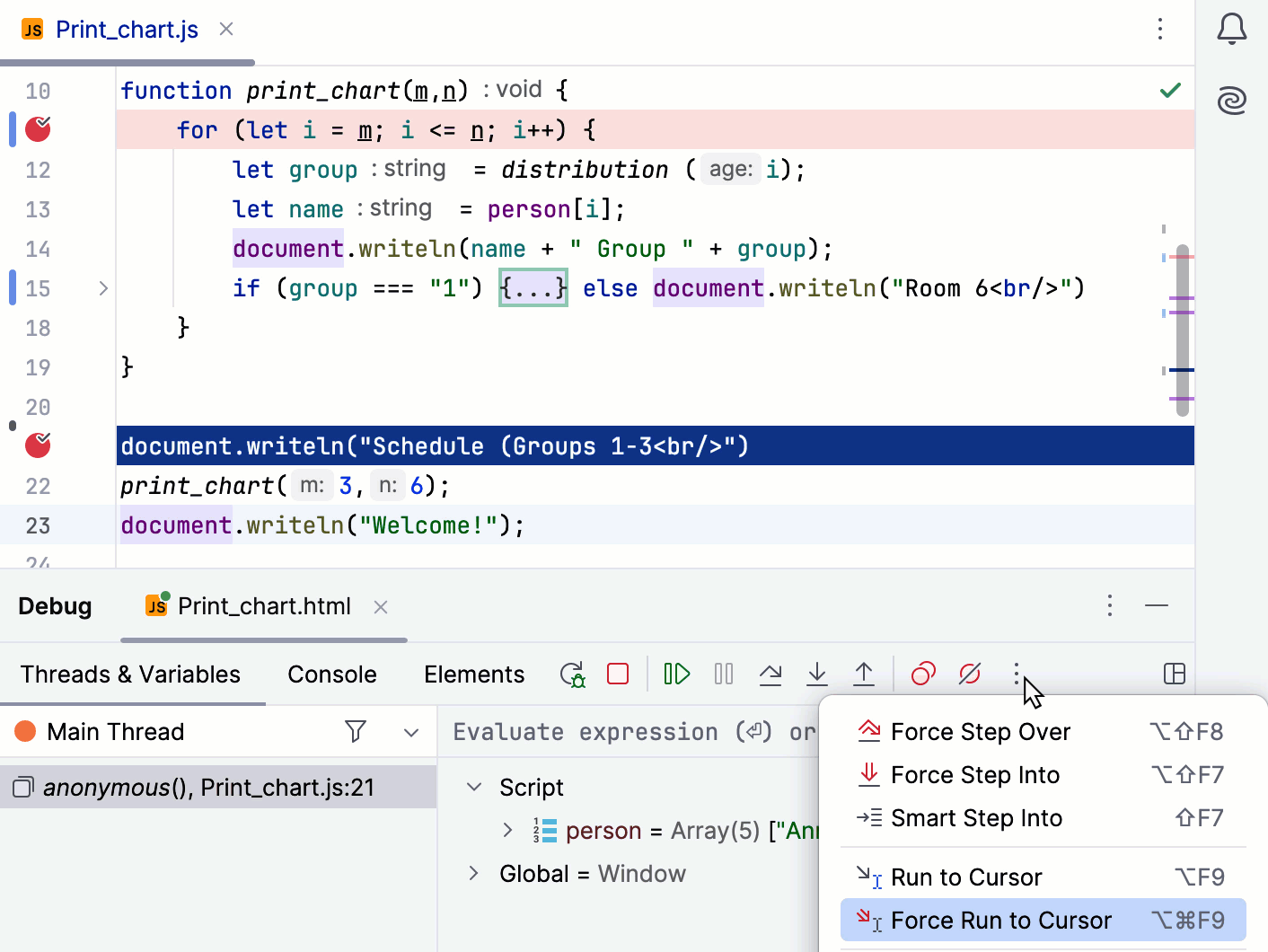1268x952 pixels.
Task: Click the Rerun debug session icon
Action: click(572, 674)
